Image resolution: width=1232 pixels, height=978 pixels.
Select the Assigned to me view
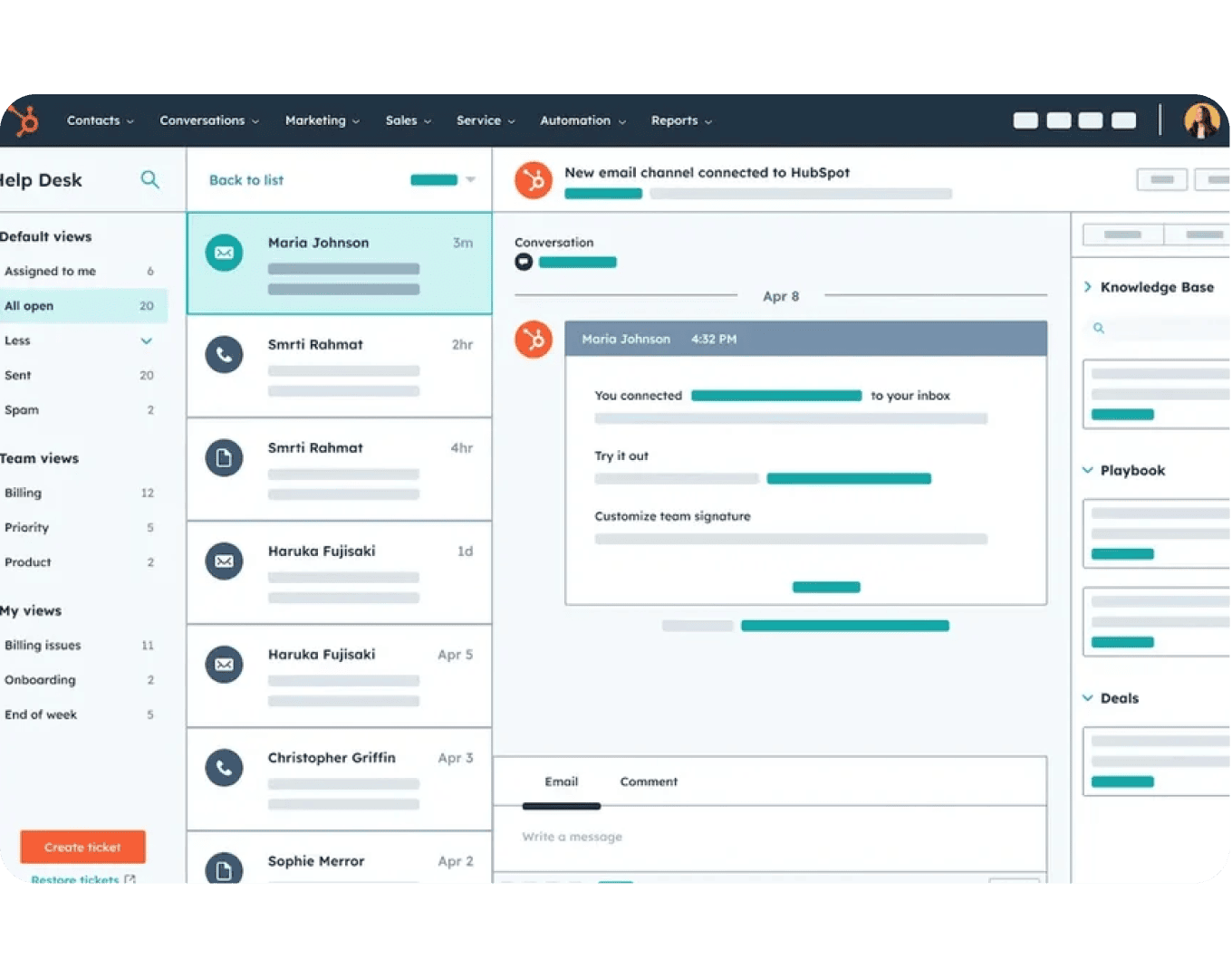point(83,271)
